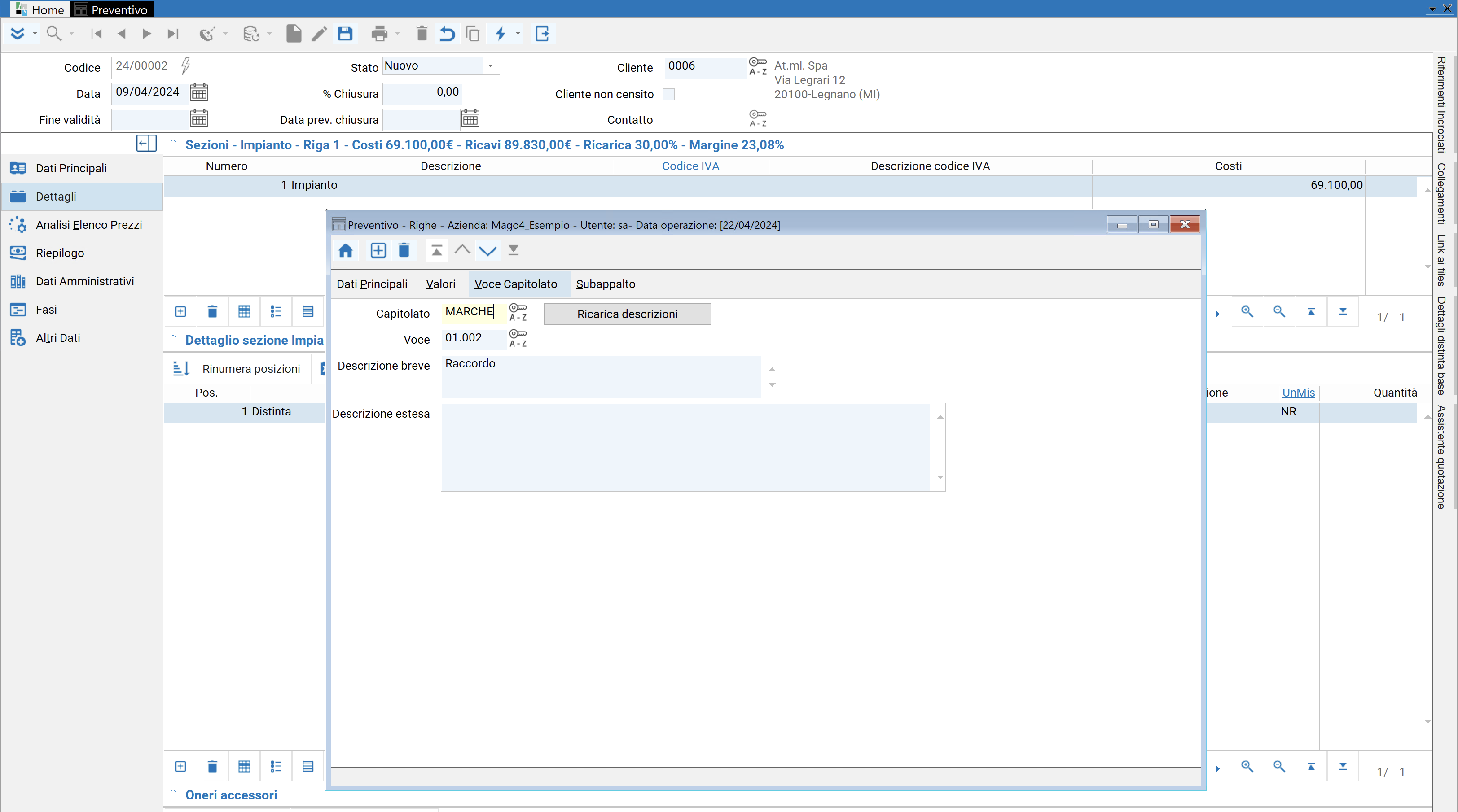Viewport: 1458px width, 812px height.
Task: Delete record with main toolbar trash icon
Action: (x=421, y=34)
